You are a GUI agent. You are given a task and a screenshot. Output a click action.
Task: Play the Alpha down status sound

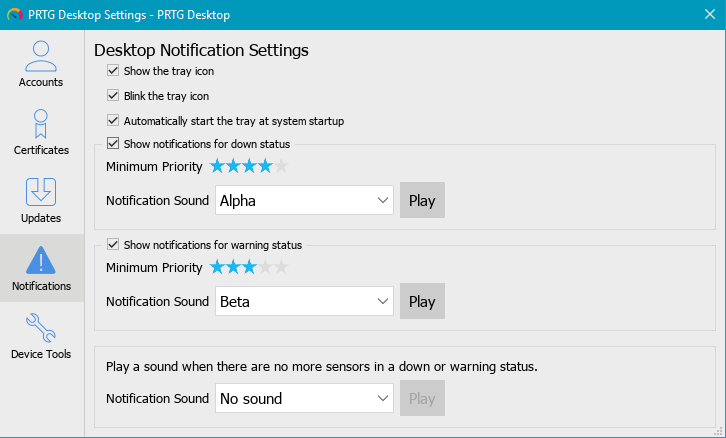422,200
